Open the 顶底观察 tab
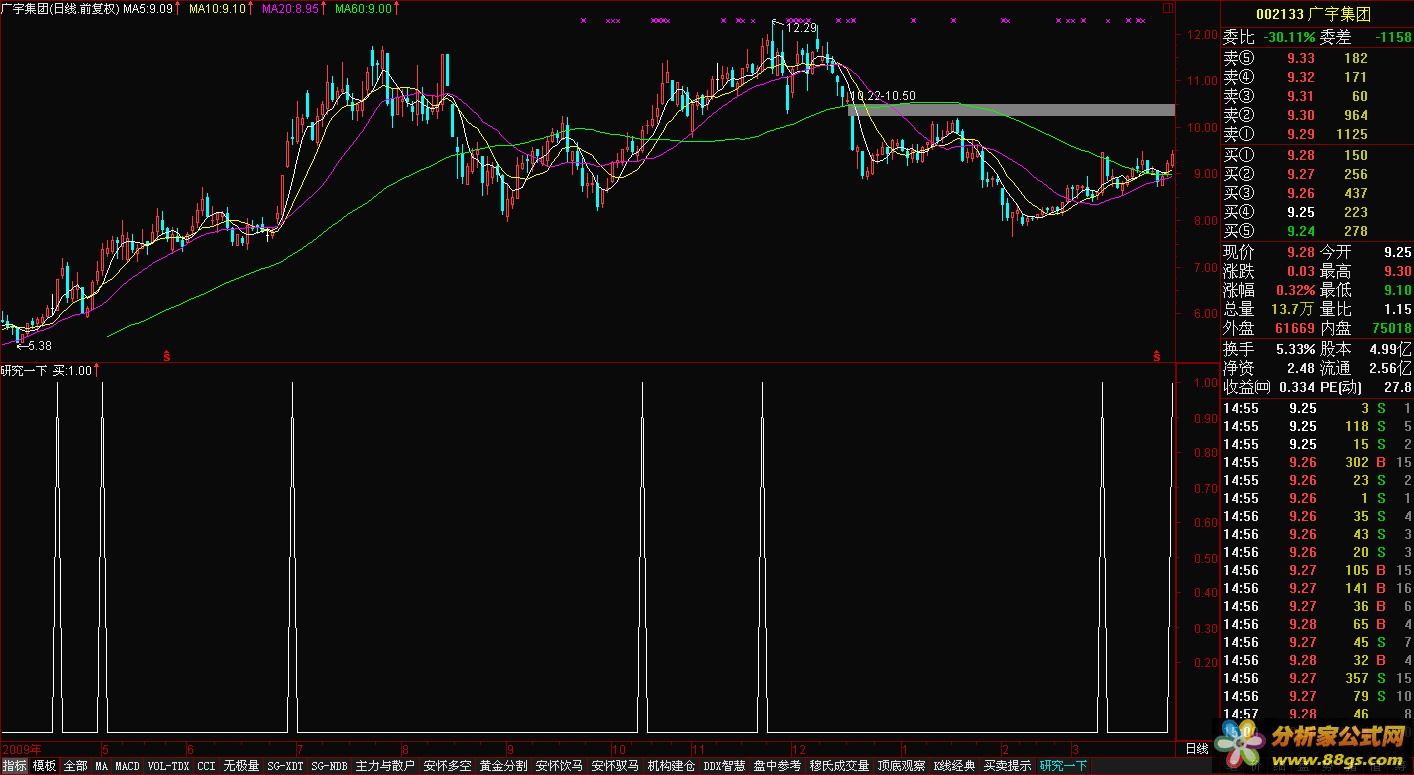The width and height of the screenshot is (1414, 775). coord(901,766)
